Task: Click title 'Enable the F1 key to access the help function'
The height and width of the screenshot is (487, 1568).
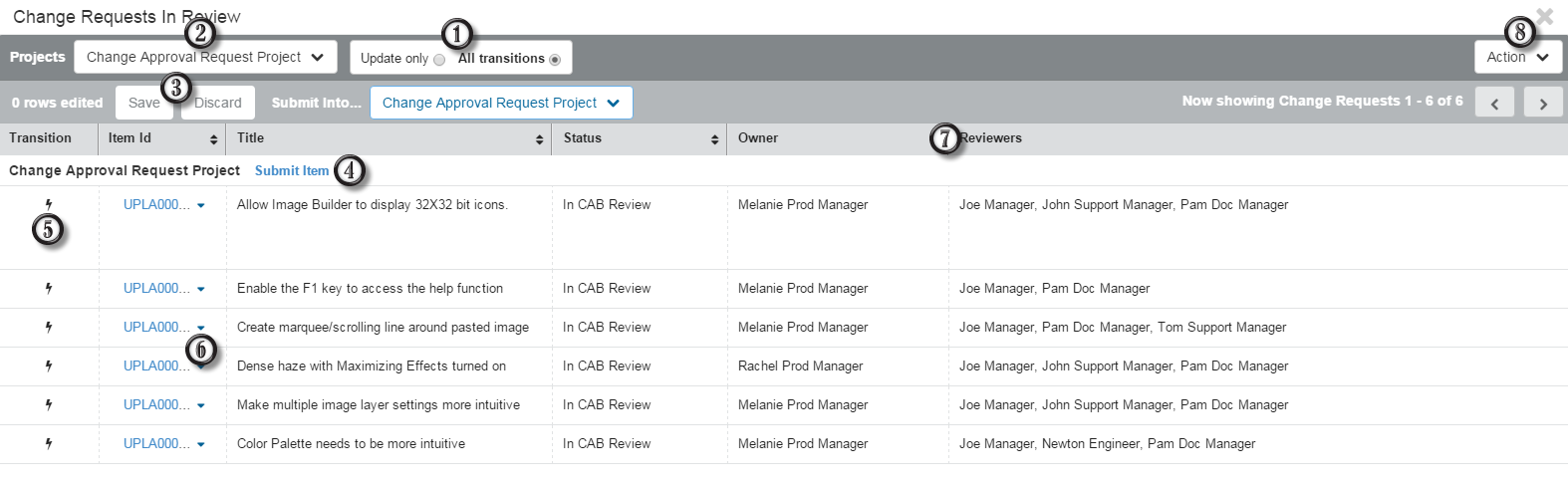Action: [x=370, y=288]
